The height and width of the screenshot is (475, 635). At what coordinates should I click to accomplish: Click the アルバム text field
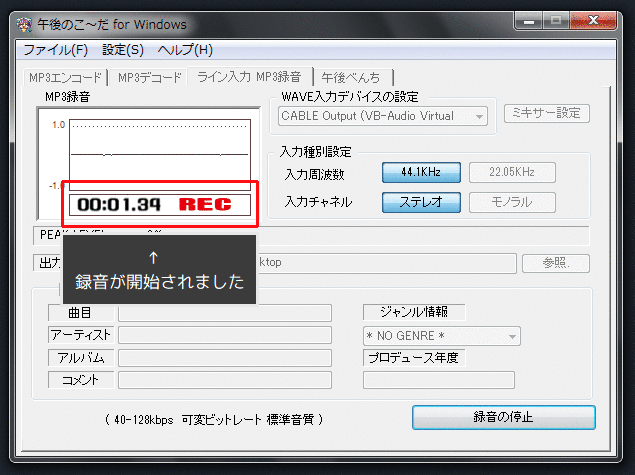pyautogui.click(x=224, y=357)
